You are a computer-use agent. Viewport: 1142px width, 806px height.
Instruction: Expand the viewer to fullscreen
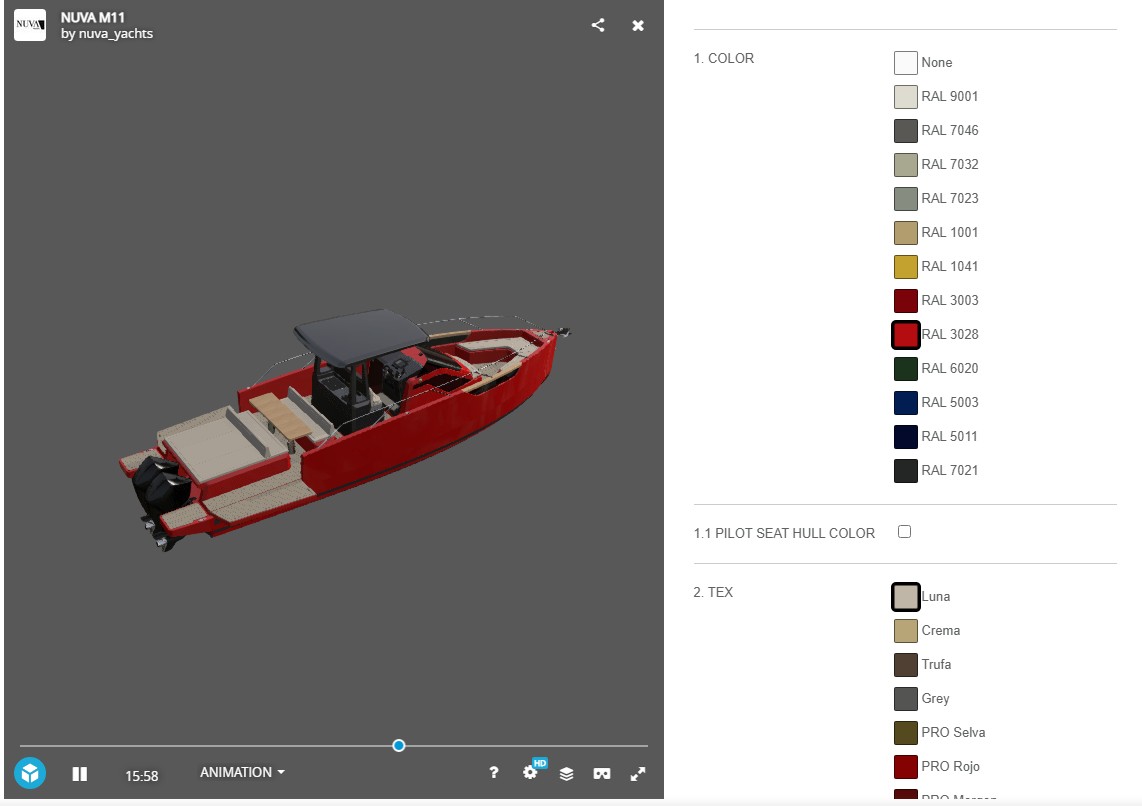pyautogui.click(x=637, y=772)
